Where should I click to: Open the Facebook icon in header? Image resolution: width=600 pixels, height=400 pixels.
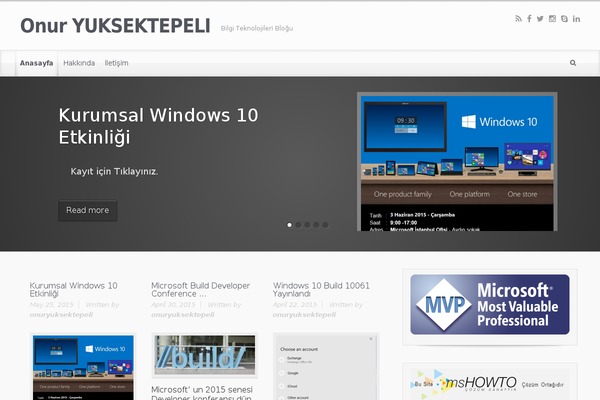529,18
